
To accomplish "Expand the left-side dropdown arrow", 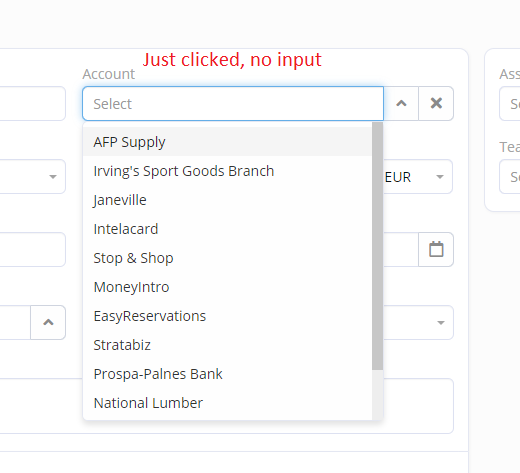I will point(53,177).
